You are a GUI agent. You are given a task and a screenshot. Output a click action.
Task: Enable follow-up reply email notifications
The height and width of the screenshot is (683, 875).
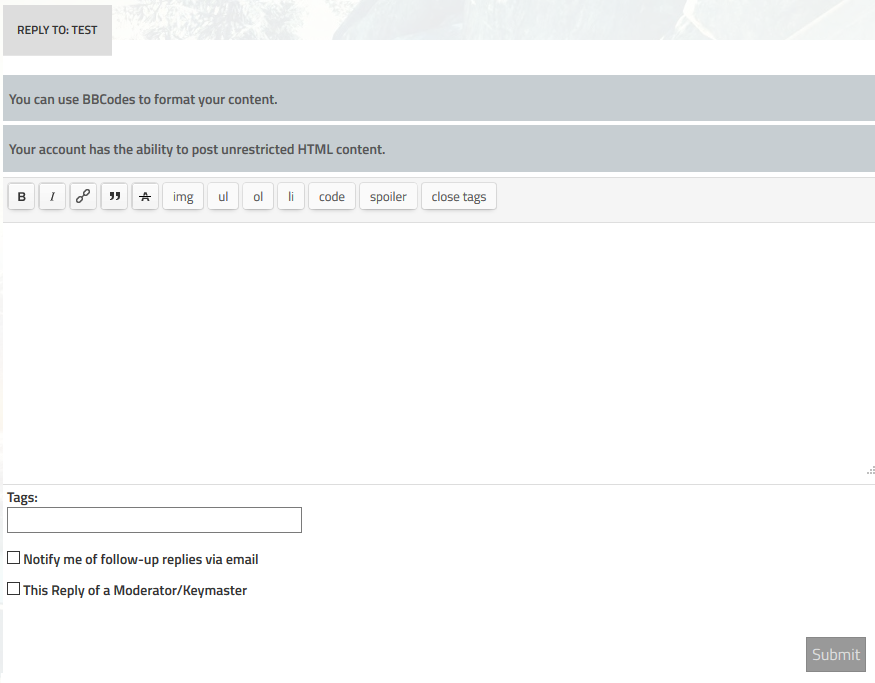point(14,558)
